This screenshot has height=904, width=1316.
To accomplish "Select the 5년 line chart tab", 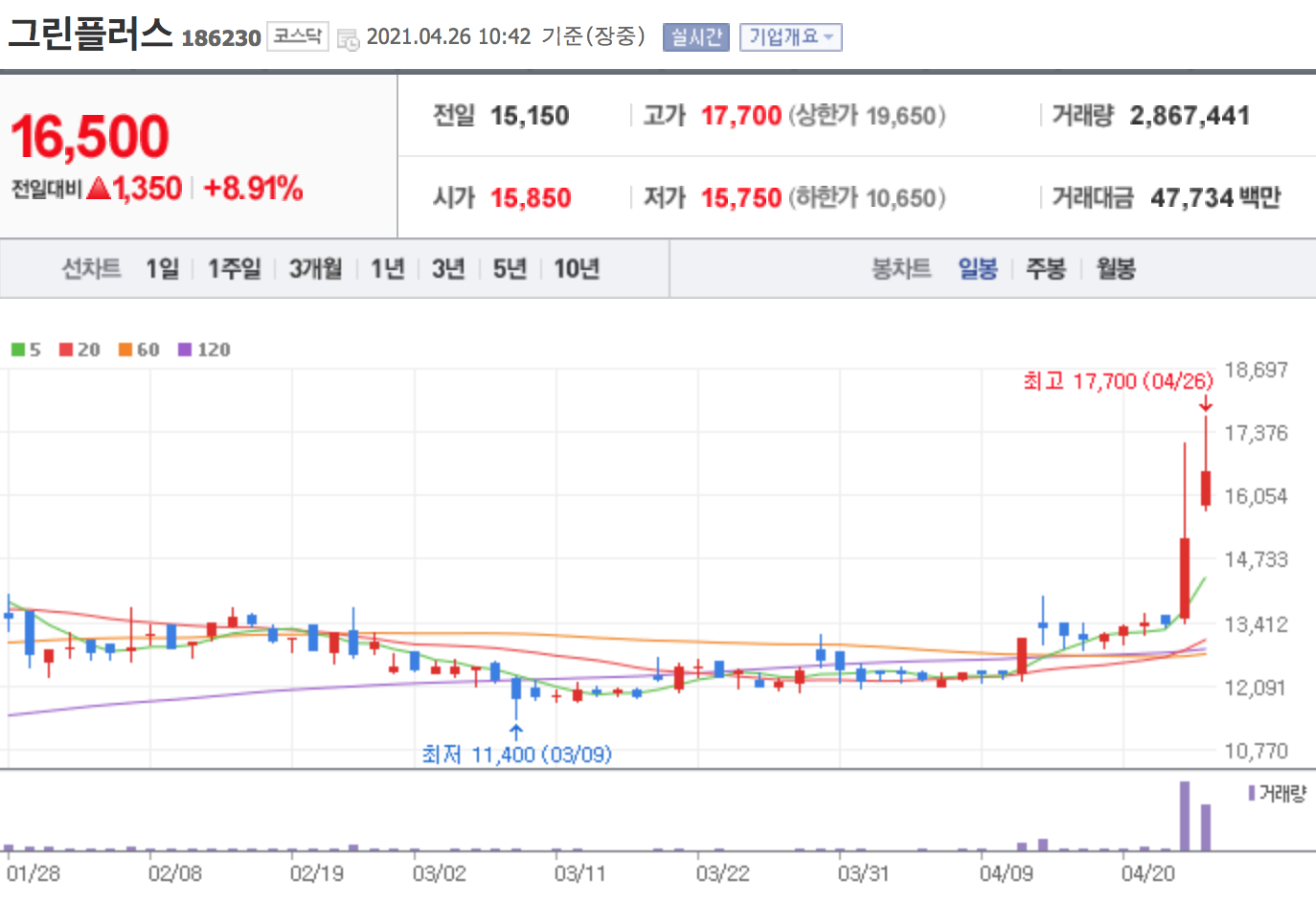I will pyautogui.click(x=510, y=269).
